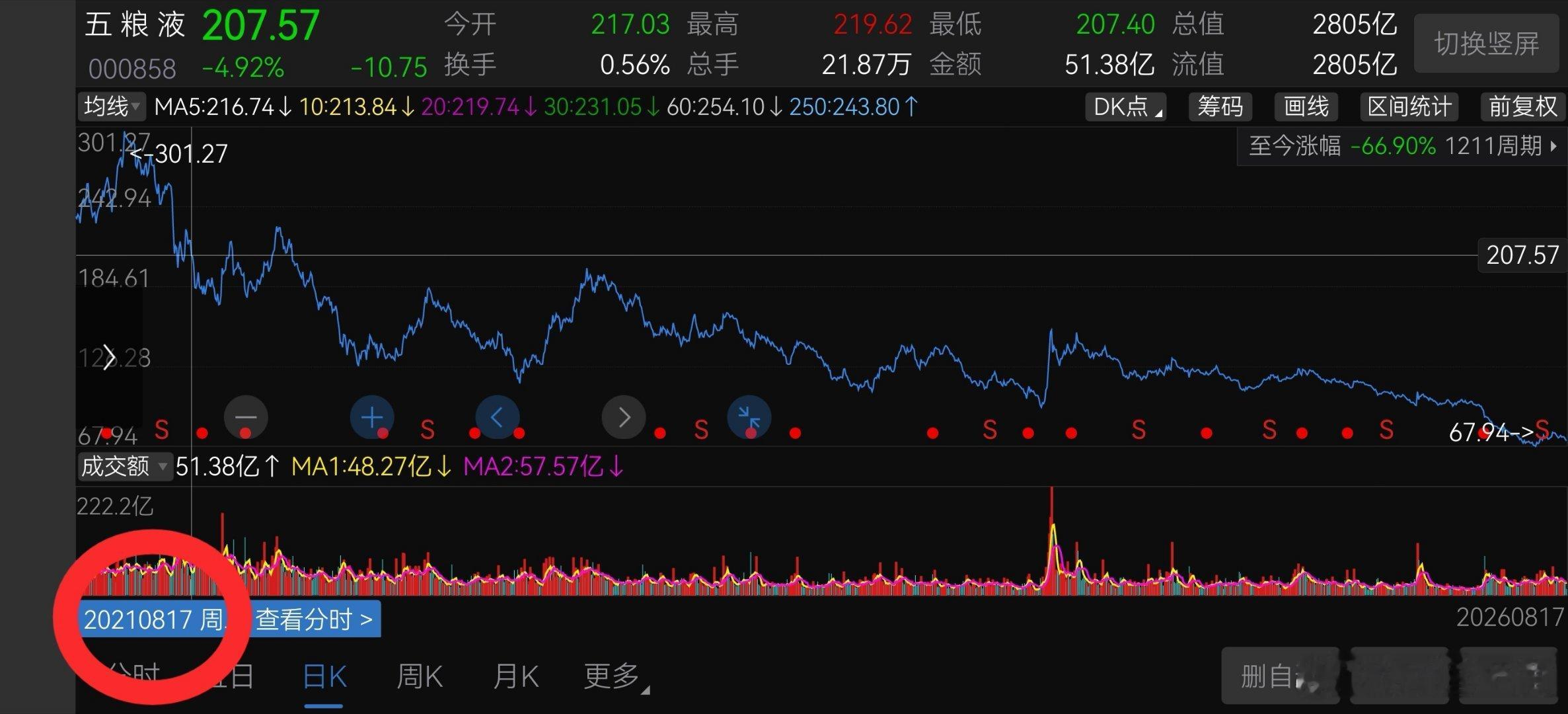The width and height of the screenshot is (1568, 714).
Task: Enable 画线 drawing mode
Action: pyautogui.click(x=1306, y=106)
